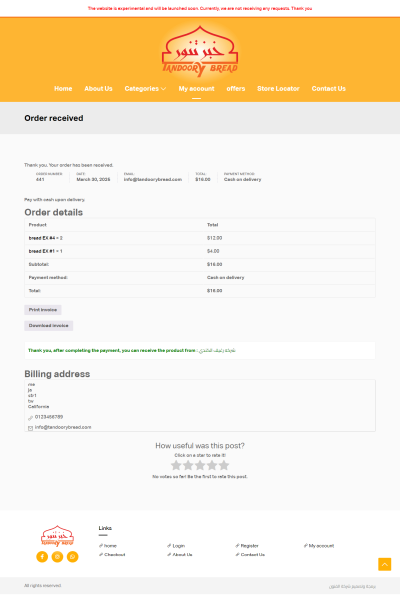This screenshot has height=595, width=400.
Task: Expand the Categories menu chevron
Action: (164, 89)
